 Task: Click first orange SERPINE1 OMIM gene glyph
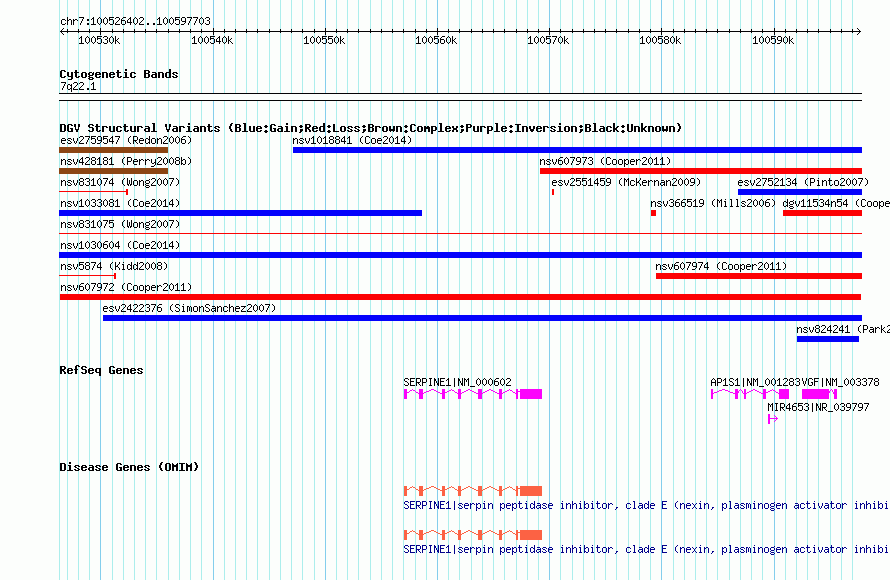click(473, 491)
